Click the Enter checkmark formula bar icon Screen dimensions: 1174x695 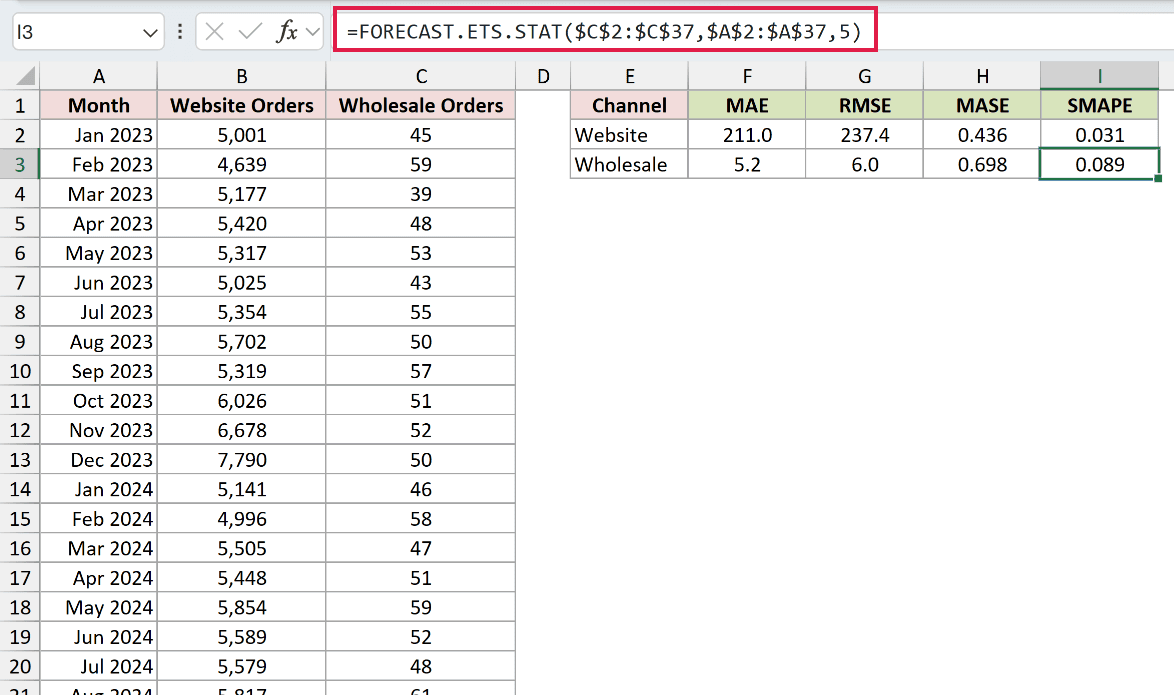pos(250,31)
